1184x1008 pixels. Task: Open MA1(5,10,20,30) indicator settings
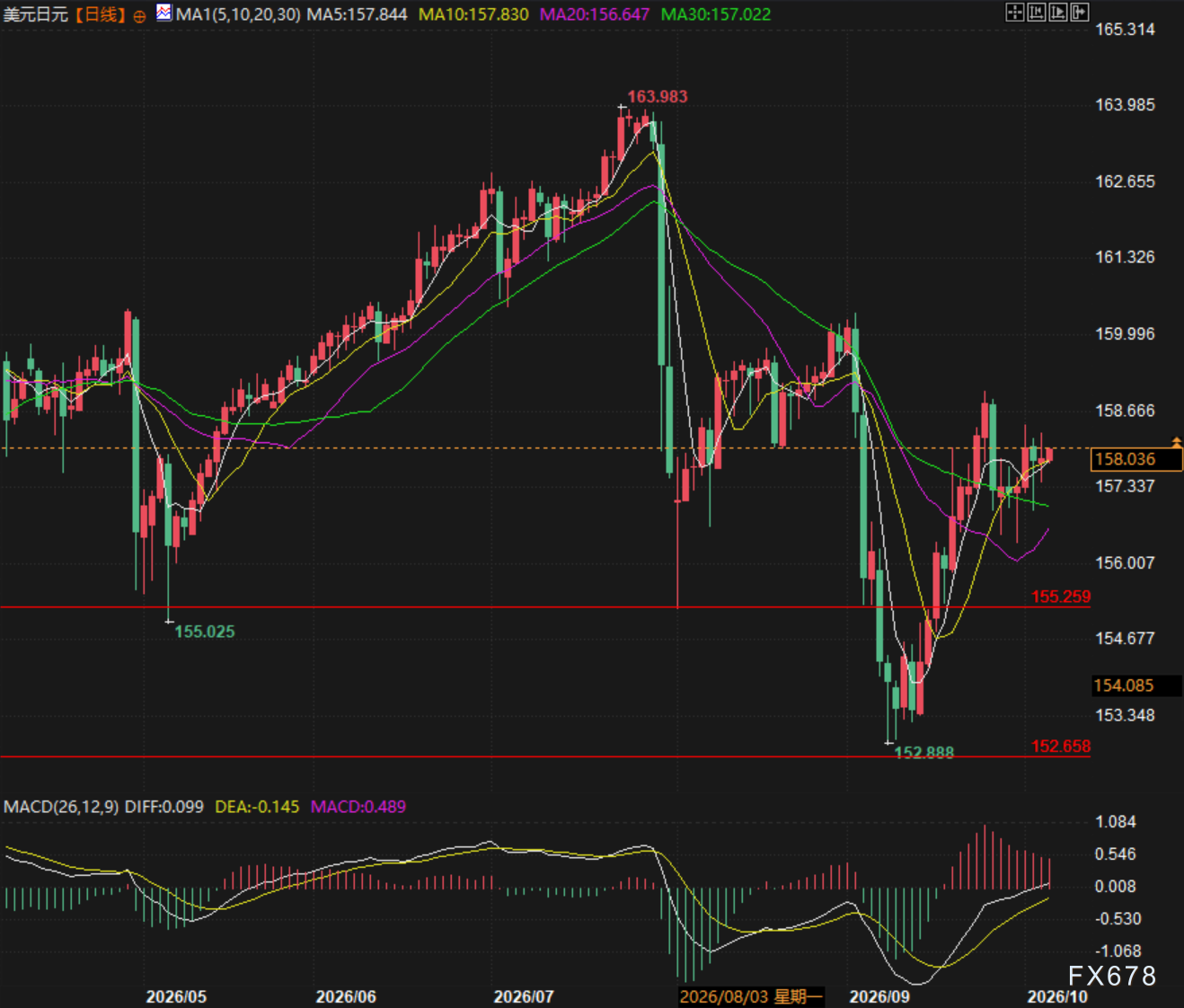coord(238,14)
